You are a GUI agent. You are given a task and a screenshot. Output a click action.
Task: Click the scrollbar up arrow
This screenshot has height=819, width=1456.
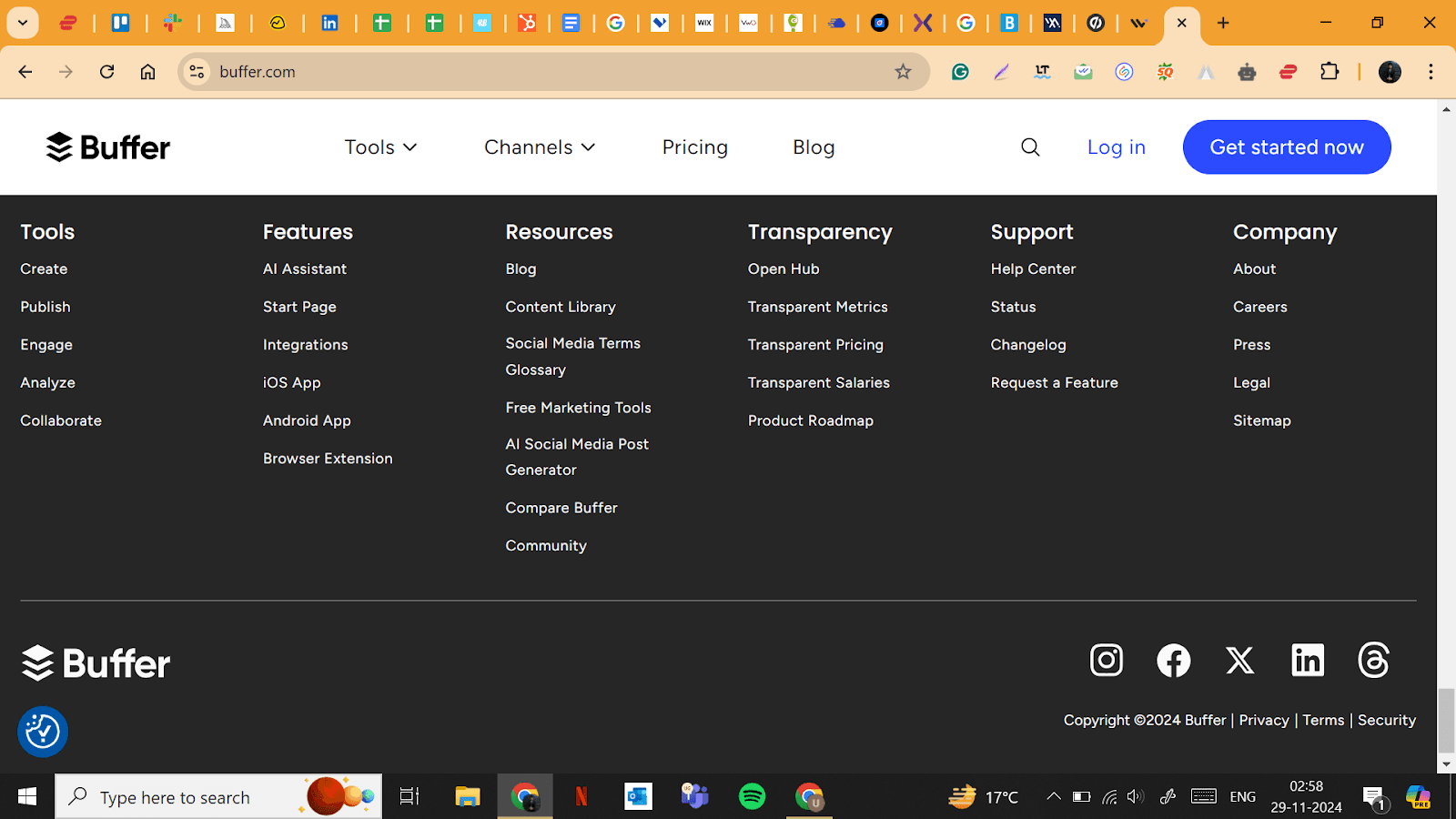[x=1446, y=109]
